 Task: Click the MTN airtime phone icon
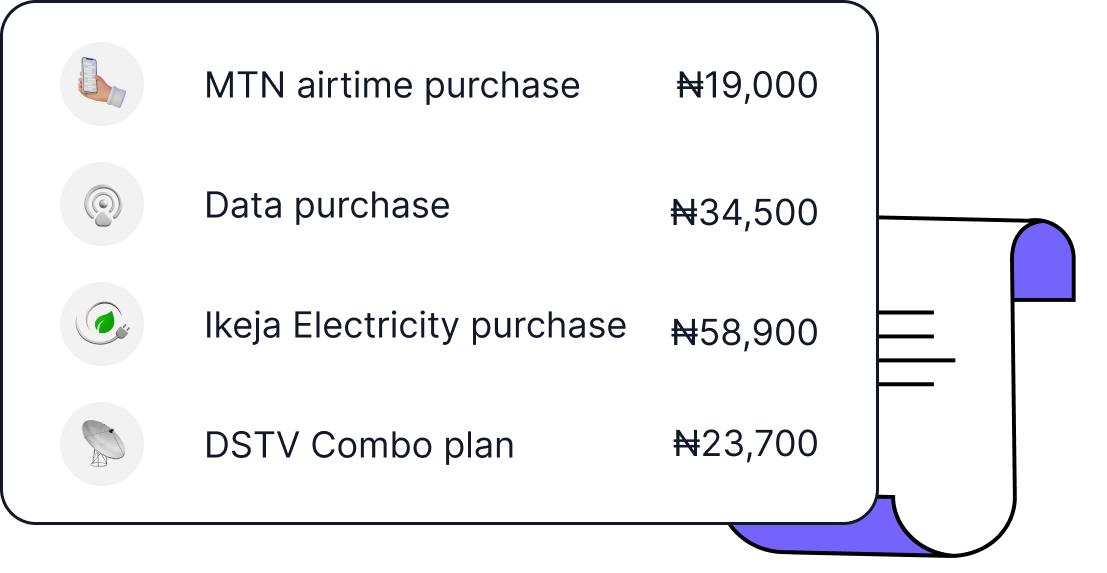[102, 84]
